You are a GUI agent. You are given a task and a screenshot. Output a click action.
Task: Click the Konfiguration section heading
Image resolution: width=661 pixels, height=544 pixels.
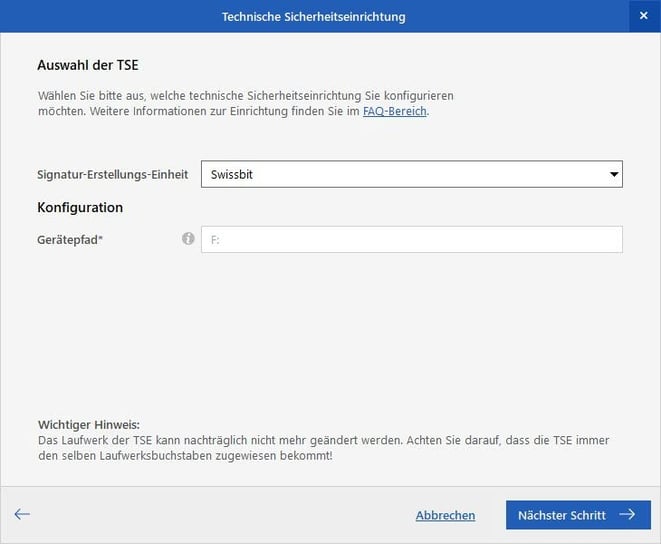pos(80,207)
